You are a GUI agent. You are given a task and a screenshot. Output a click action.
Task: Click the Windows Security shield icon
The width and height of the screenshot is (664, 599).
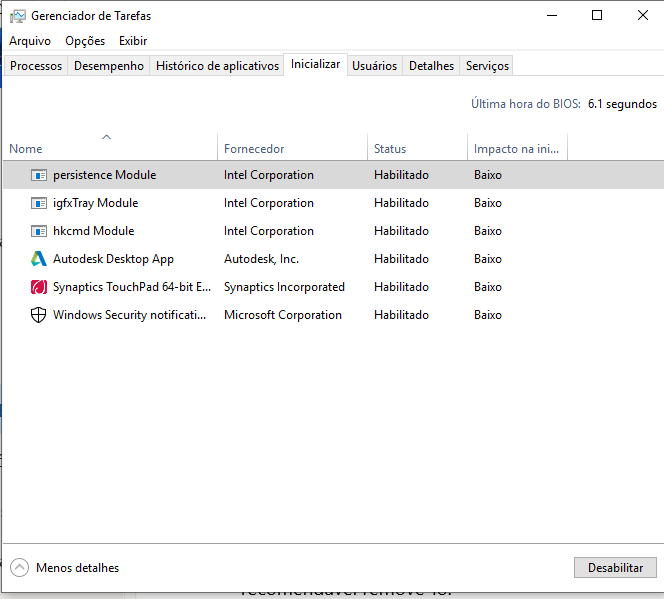(39, 315)
